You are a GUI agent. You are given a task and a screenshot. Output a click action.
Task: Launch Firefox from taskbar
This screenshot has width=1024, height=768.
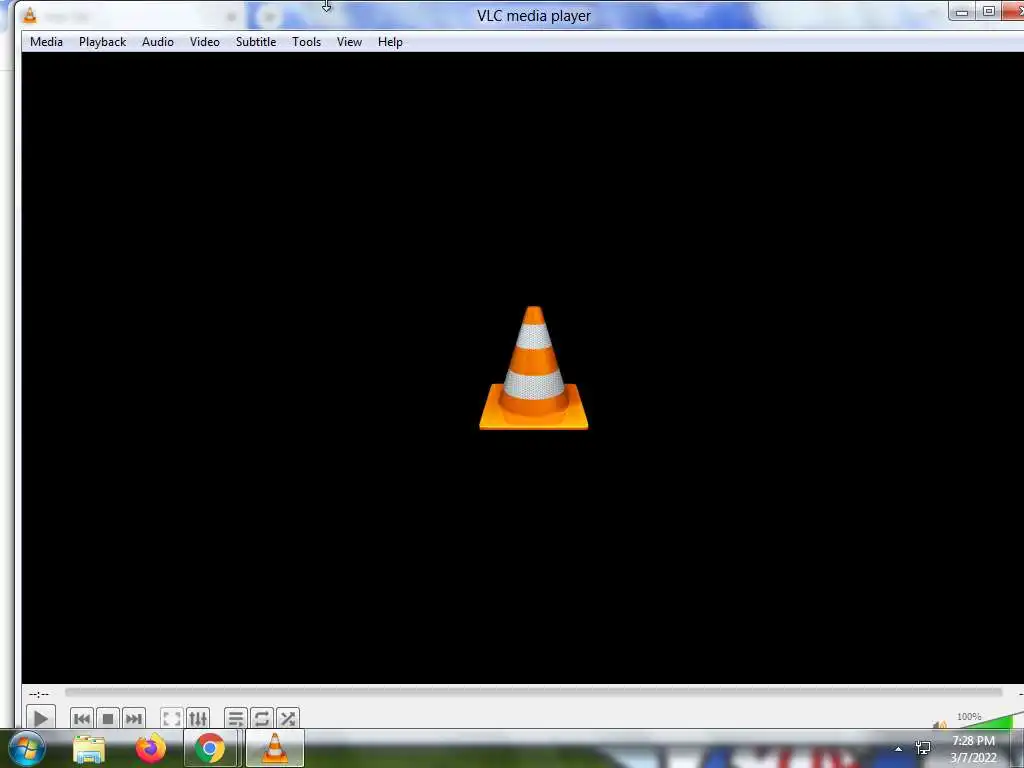tap(150, 749)
